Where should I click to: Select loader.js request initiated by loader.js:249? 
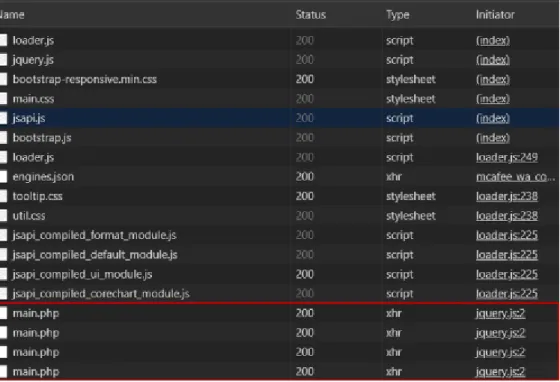coord(33,157)
